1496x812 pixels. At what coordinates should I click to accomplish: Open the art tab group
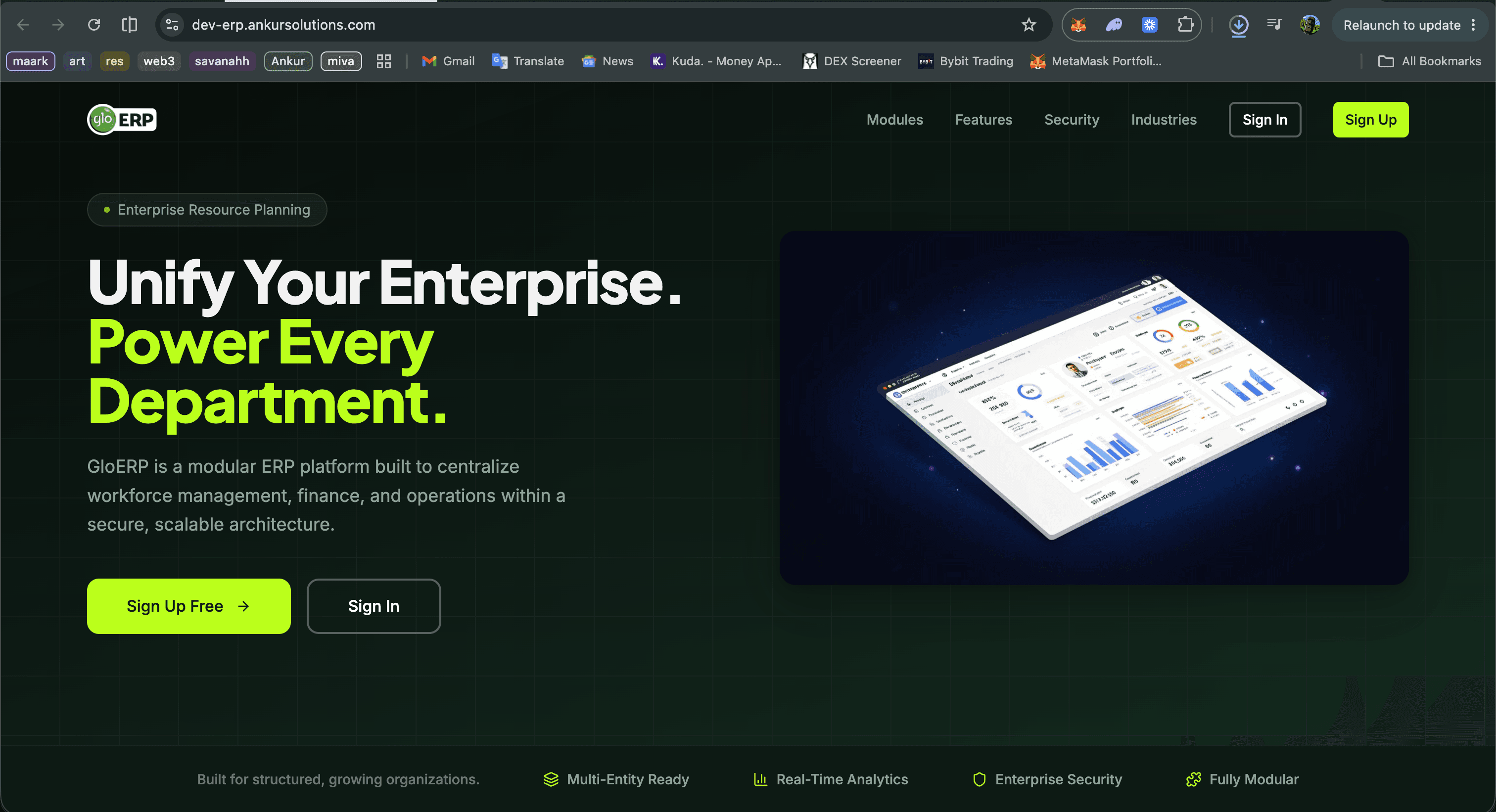tap(77, 61)
